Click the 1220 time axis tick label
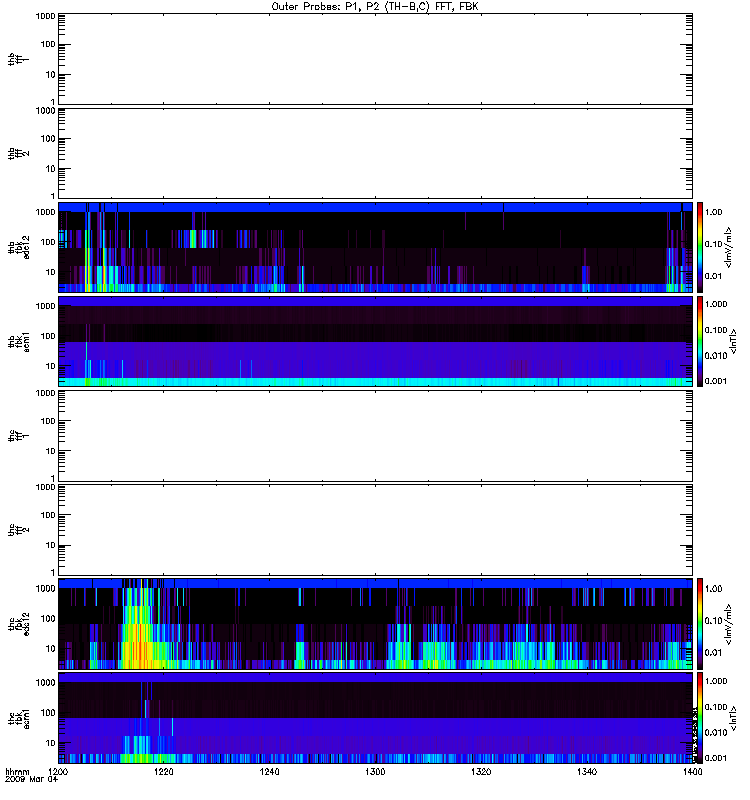 point(164,771)
